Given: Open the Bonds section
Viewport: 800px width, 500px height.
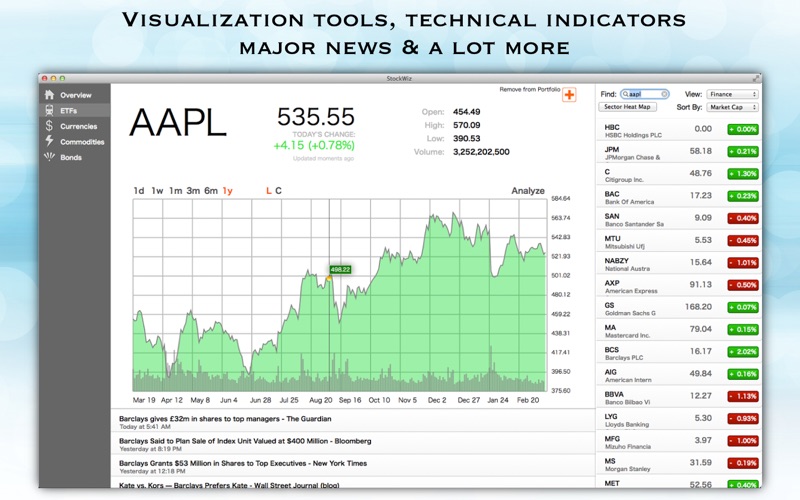Looking at the screenshot, I should (x=71, y=157).
